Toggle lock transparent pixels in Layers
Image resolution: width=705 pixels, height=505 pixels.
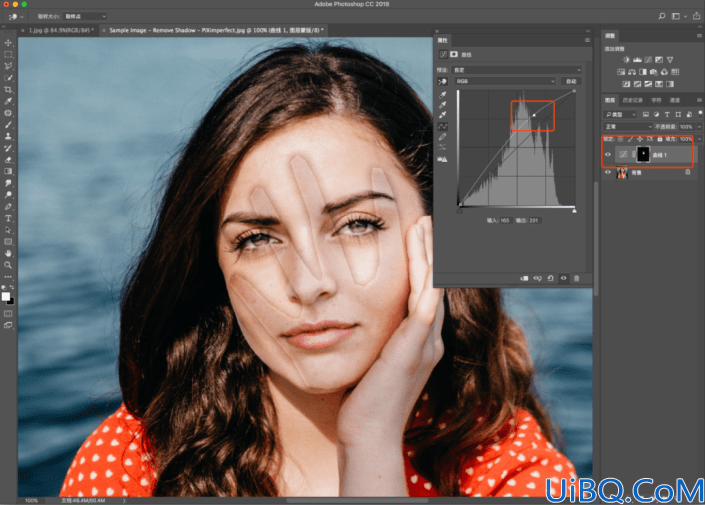(x=620, y=139)
